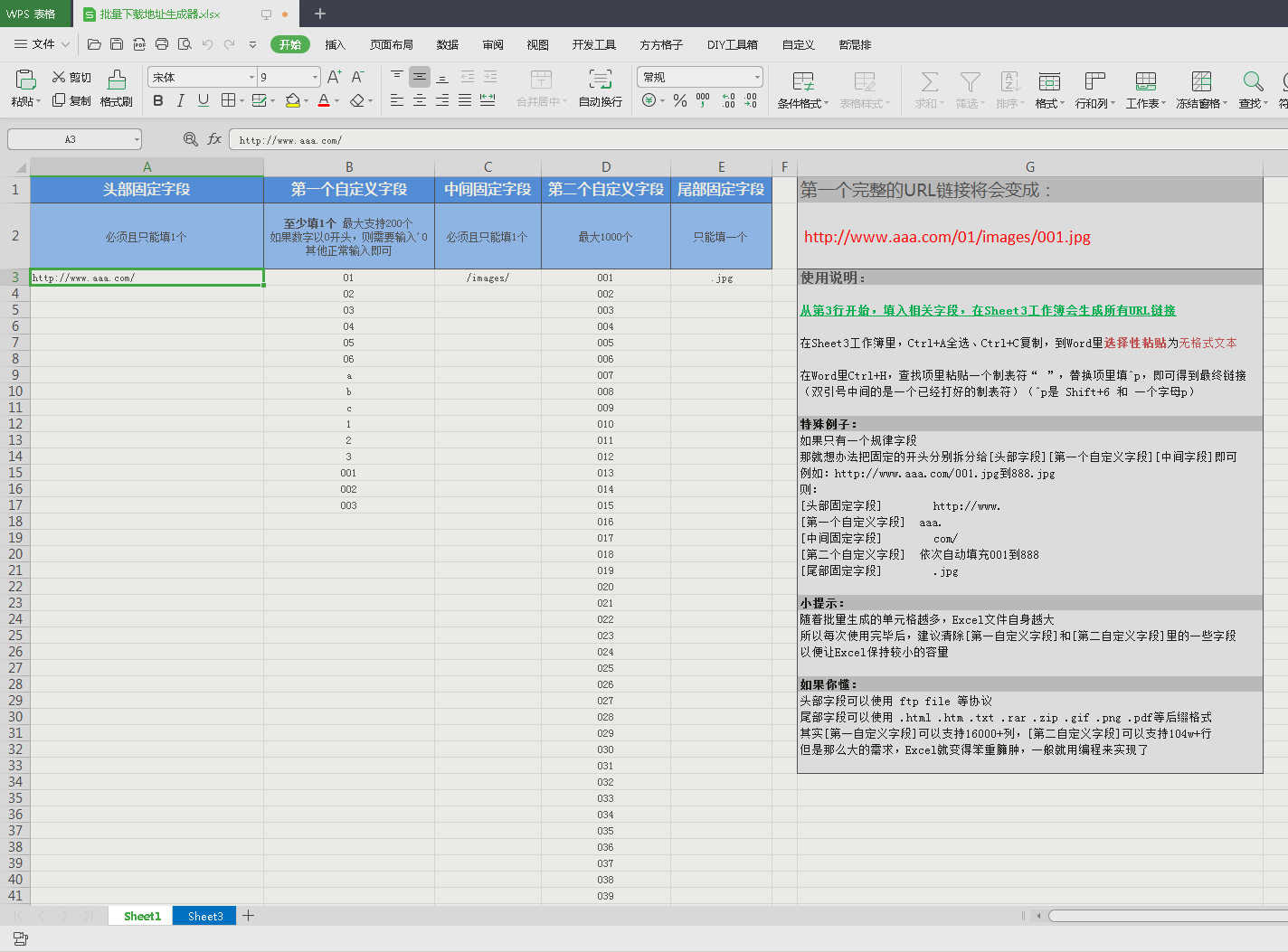1288x952 pixels.
Task: Add a new sheet with plus button
Action: pyautogui.click(x=248, y=916)
